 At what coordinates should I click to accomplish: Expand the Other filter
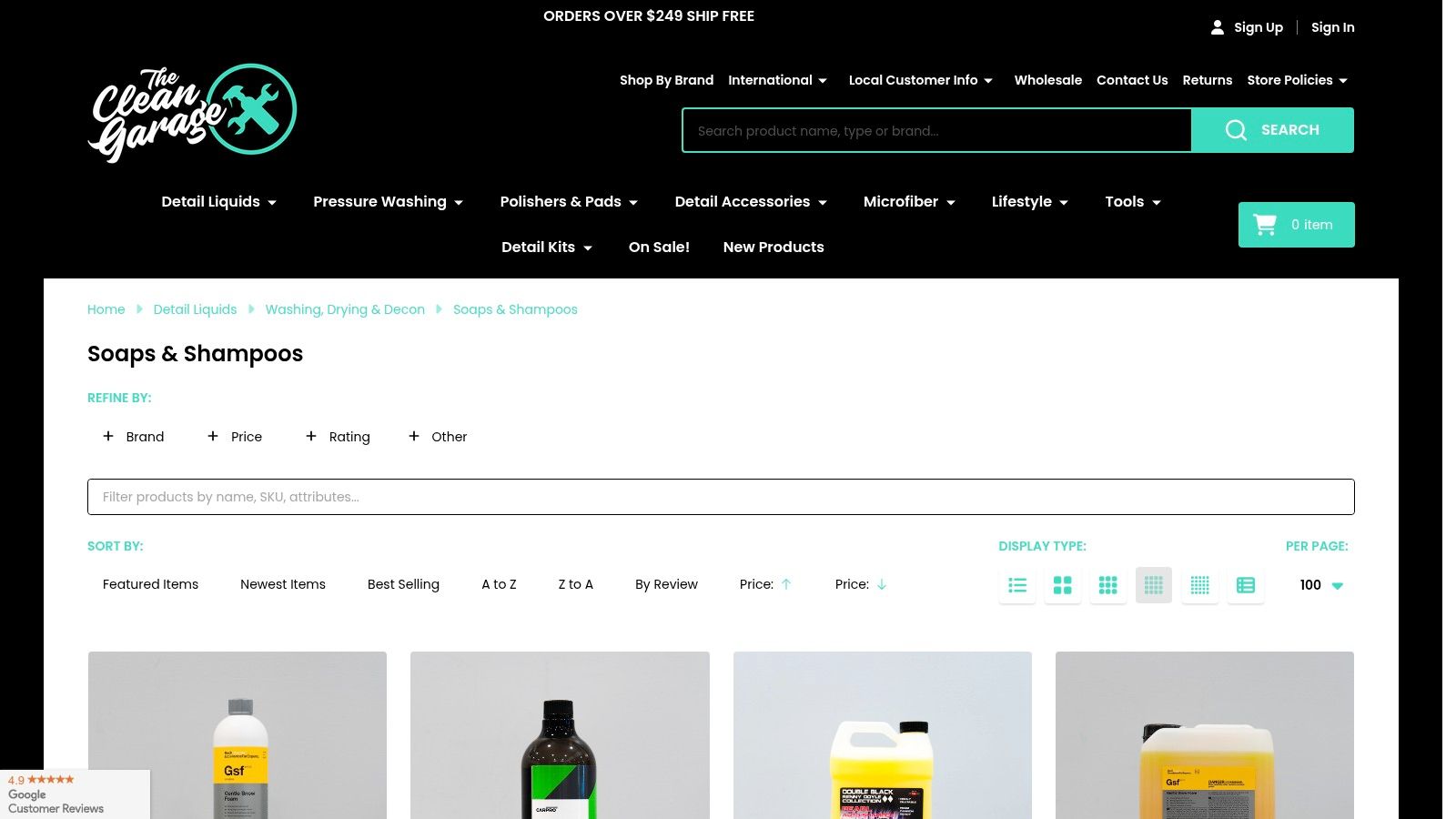[x=438, y=437]
